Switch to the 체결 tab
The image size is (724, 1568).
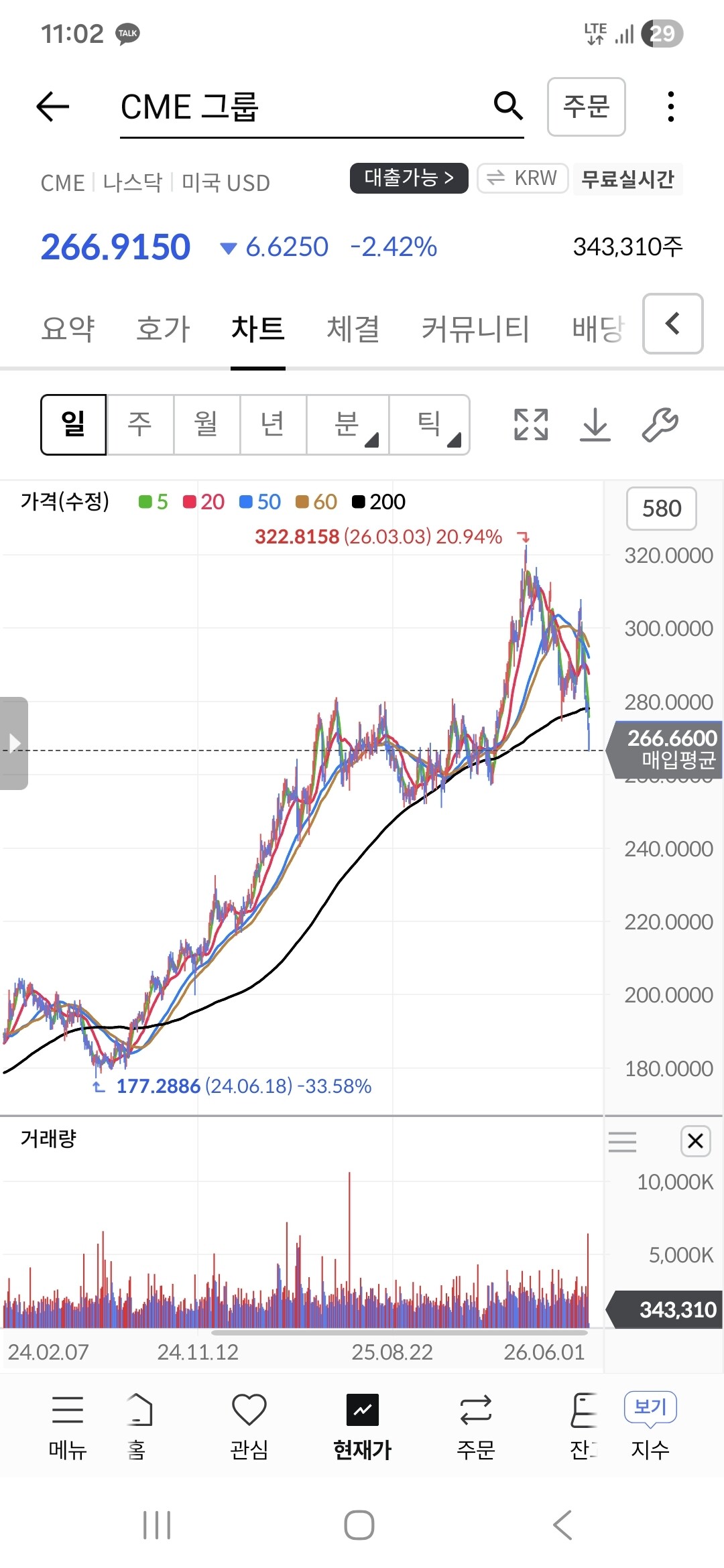click(353, 329)
